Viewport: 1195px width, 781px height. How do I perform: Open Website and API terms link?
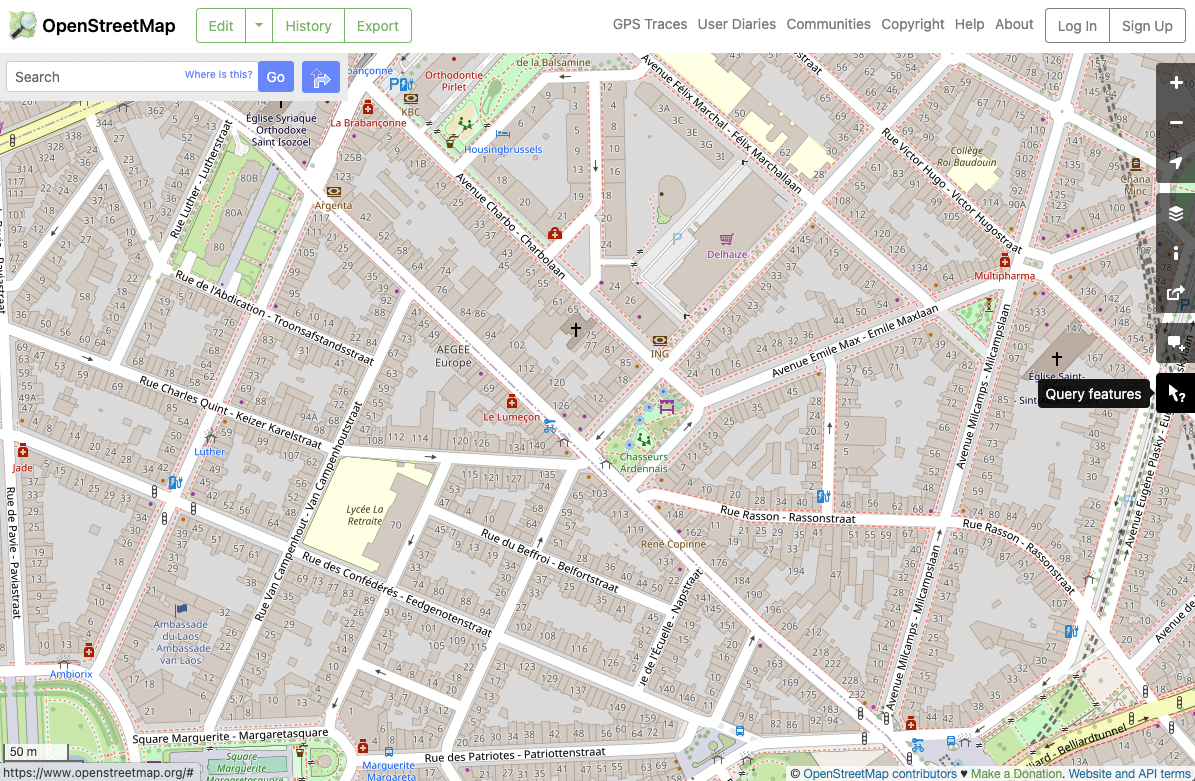pyautogui.click(x=1129, y=773)
